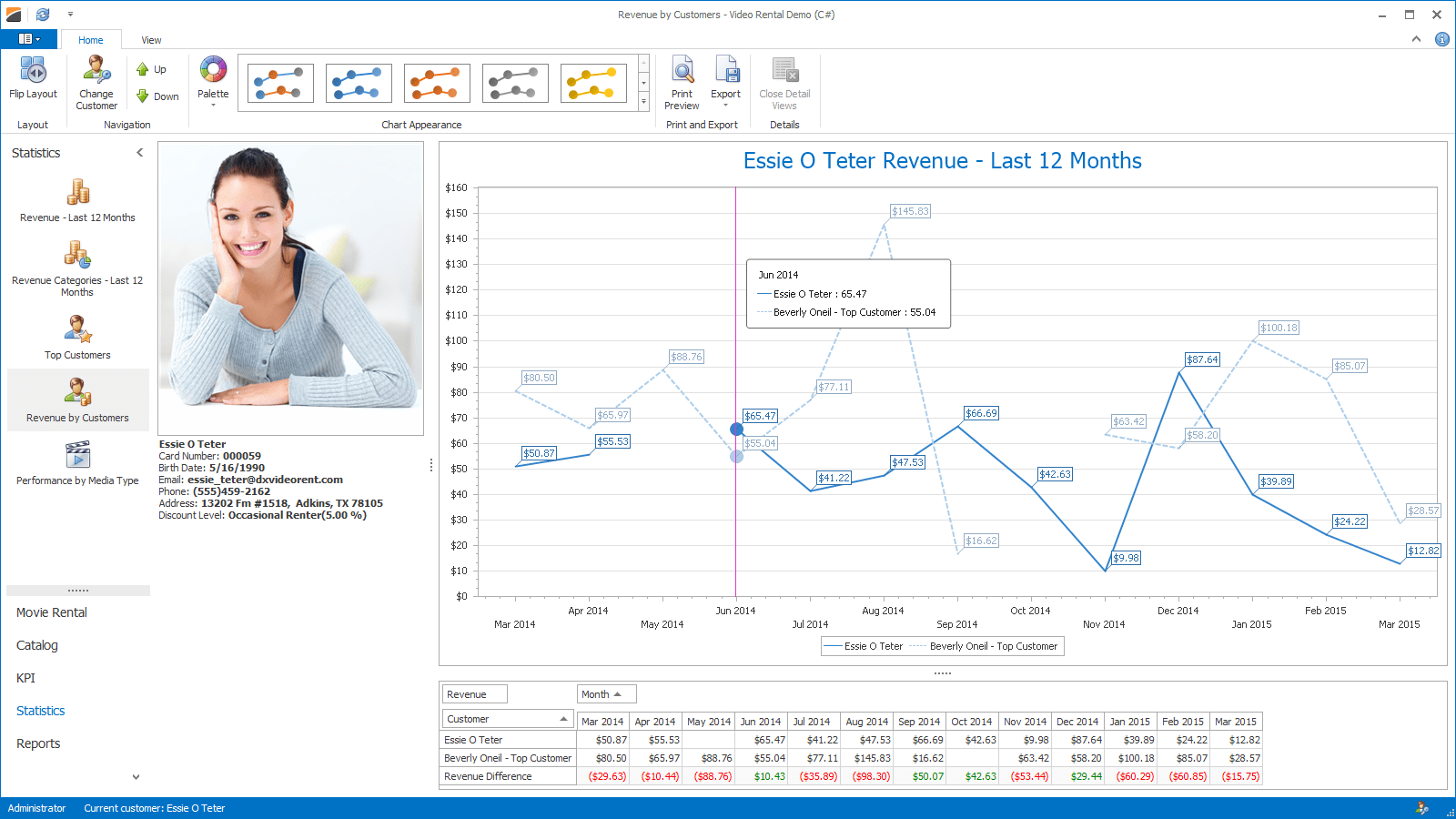Click the $9.98 chart point label

[x=1126, y=558]
